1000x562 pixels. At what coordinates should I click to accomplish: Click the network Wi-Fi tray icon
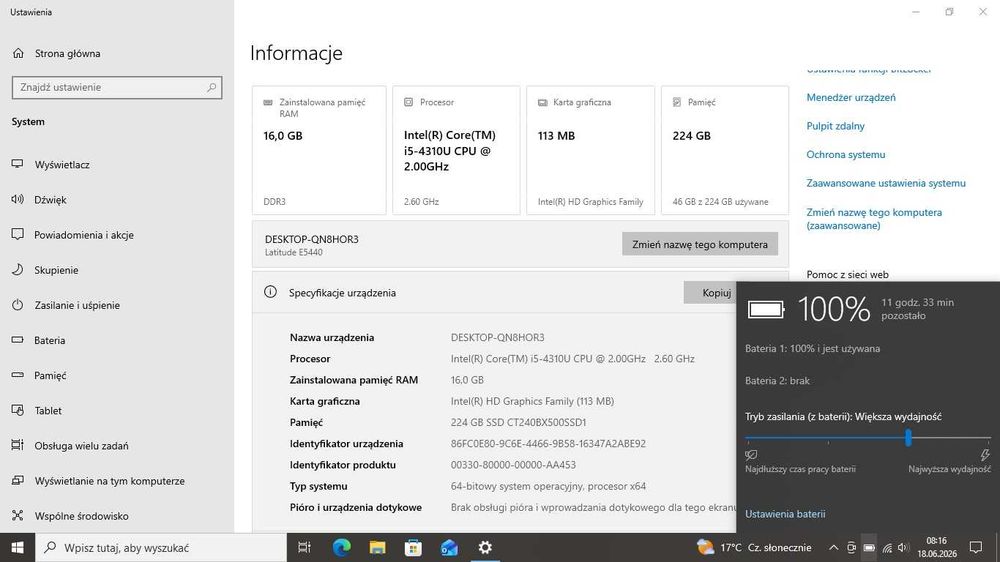[x=886, y=547]
